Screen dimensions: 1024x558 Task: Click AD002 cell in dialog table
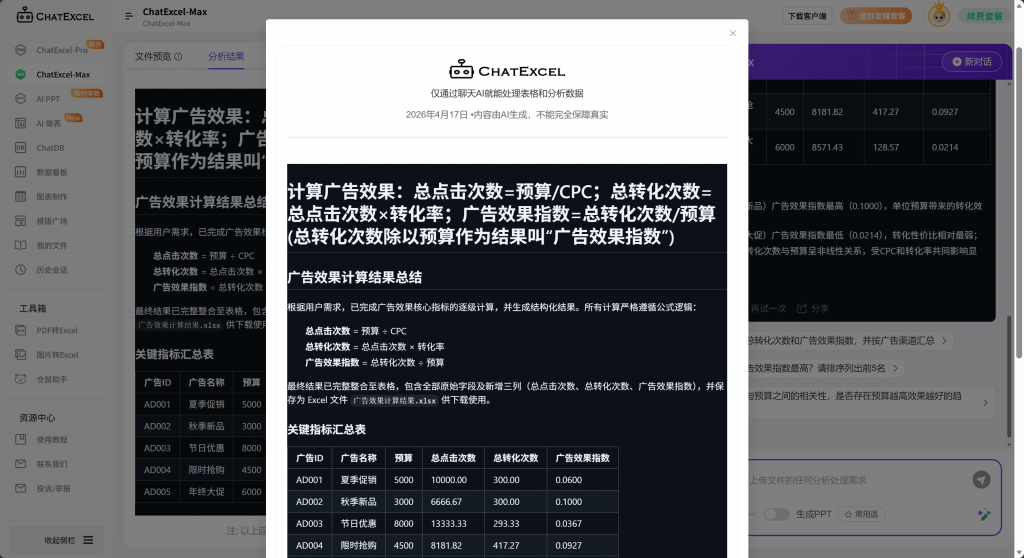[310, 502]
